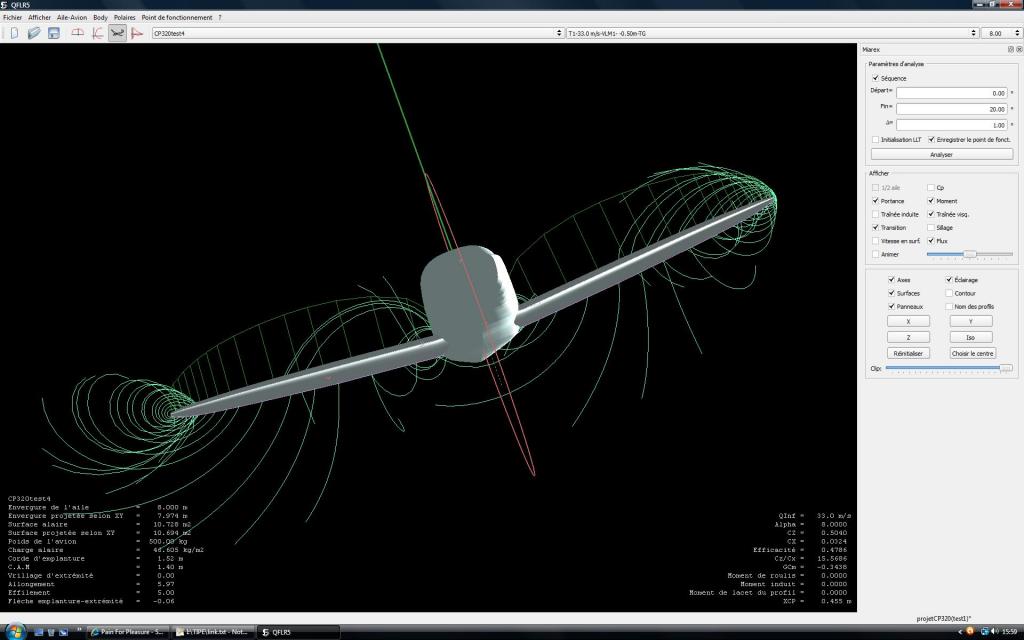Click the Windows Start orb
The height and width of the screenshot is (640, 1024).
point(15,632)
